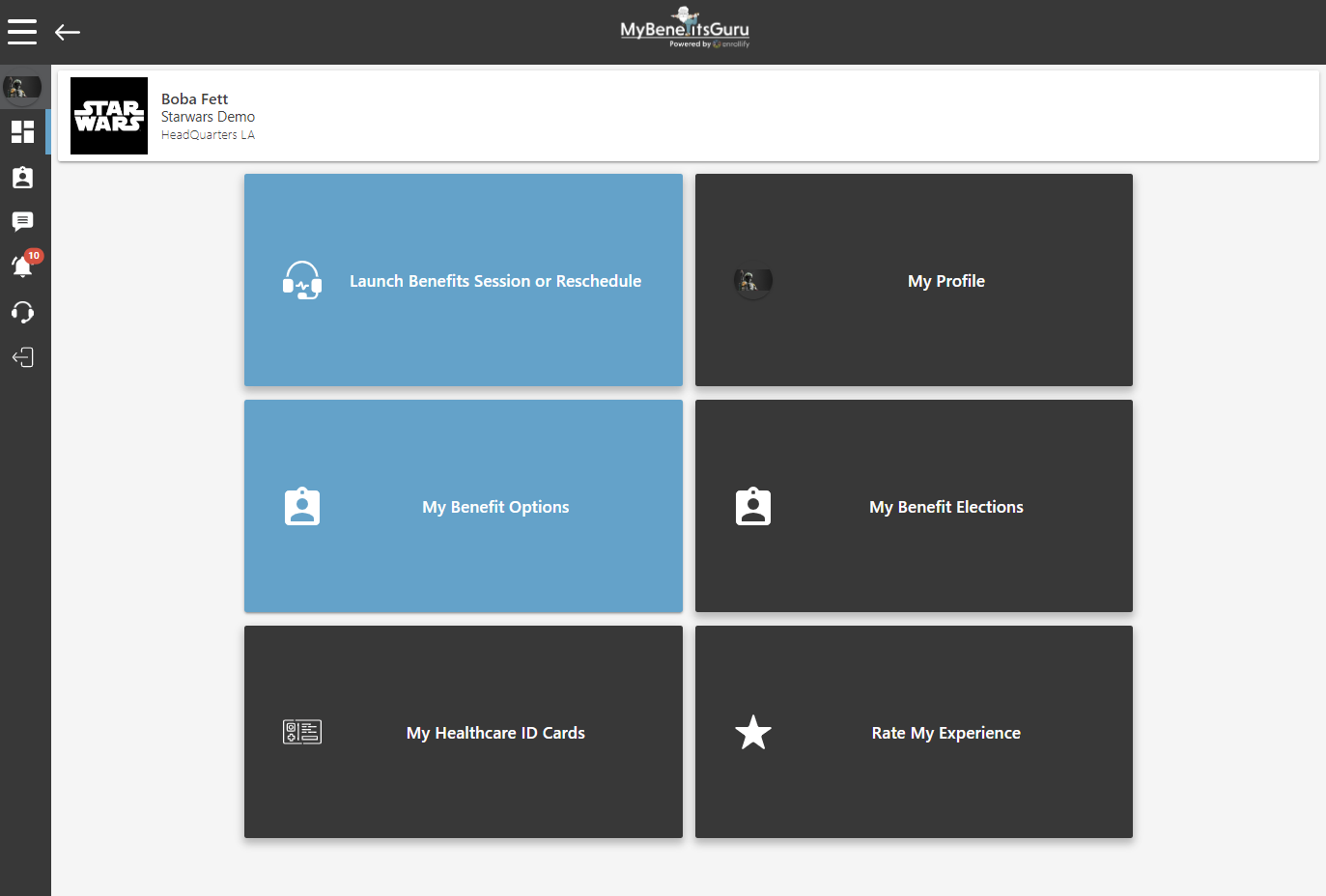The width and height of the screenshot is (1326, 896).
Task: Open Launch Benefits Session or Reschedule tile
Action: pos(464,280)
